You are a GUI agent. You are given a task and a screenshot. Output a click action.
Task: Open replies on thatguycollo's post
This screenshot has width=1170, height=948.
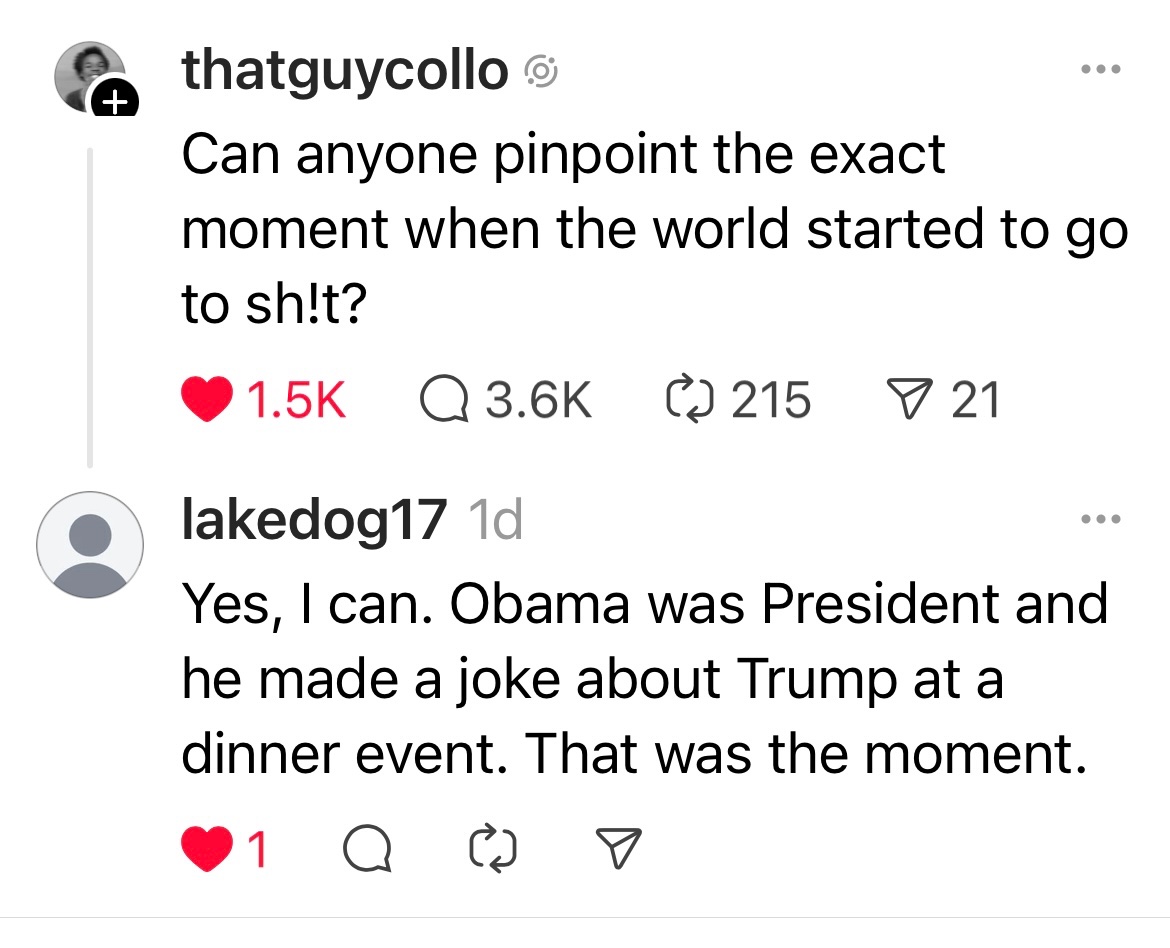[x=440, y=400]
